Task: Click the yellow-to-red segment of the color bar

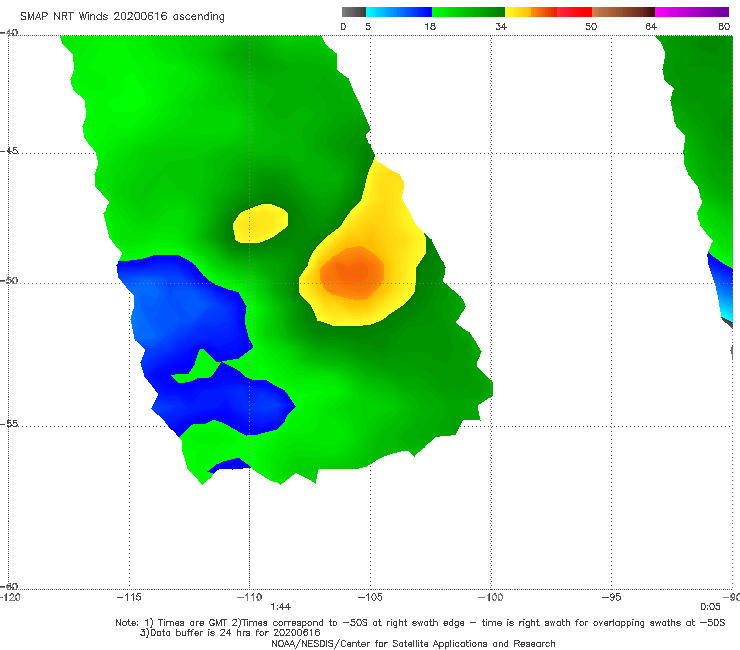Action: [x=548, y=12]
